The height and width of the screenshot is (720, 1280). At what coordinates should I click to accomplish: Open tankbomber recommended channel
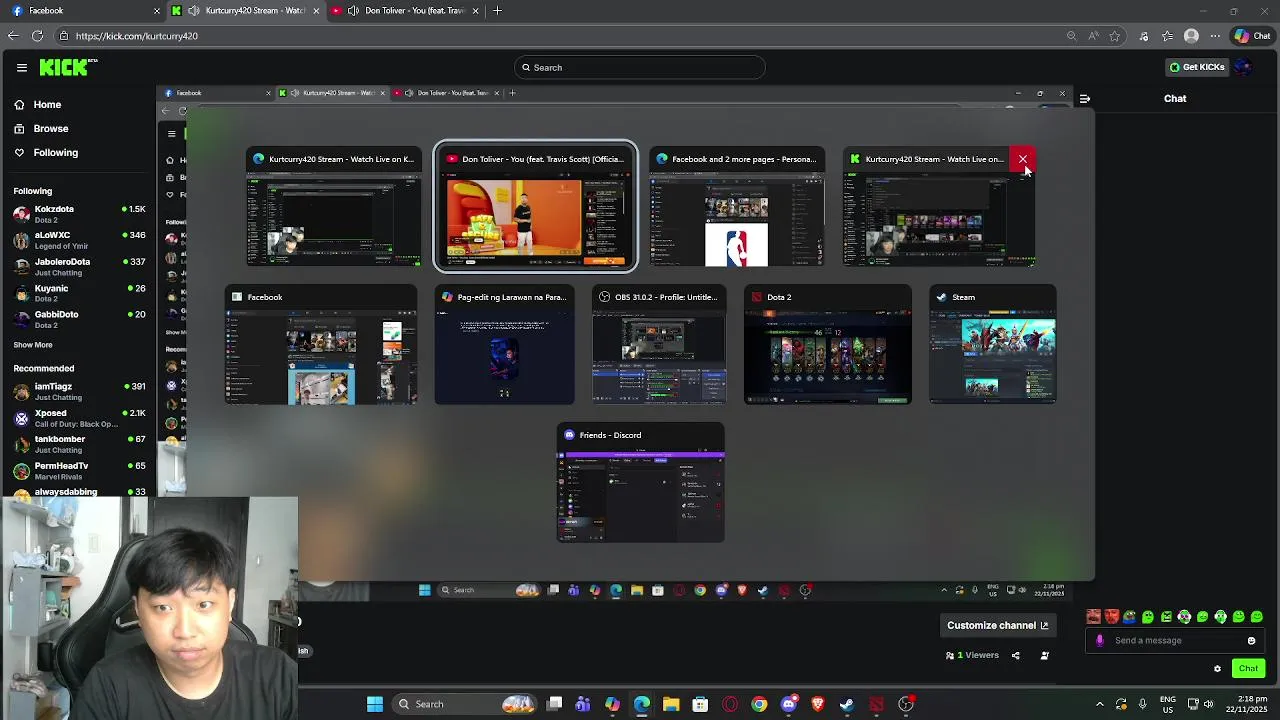coord(80,444)
